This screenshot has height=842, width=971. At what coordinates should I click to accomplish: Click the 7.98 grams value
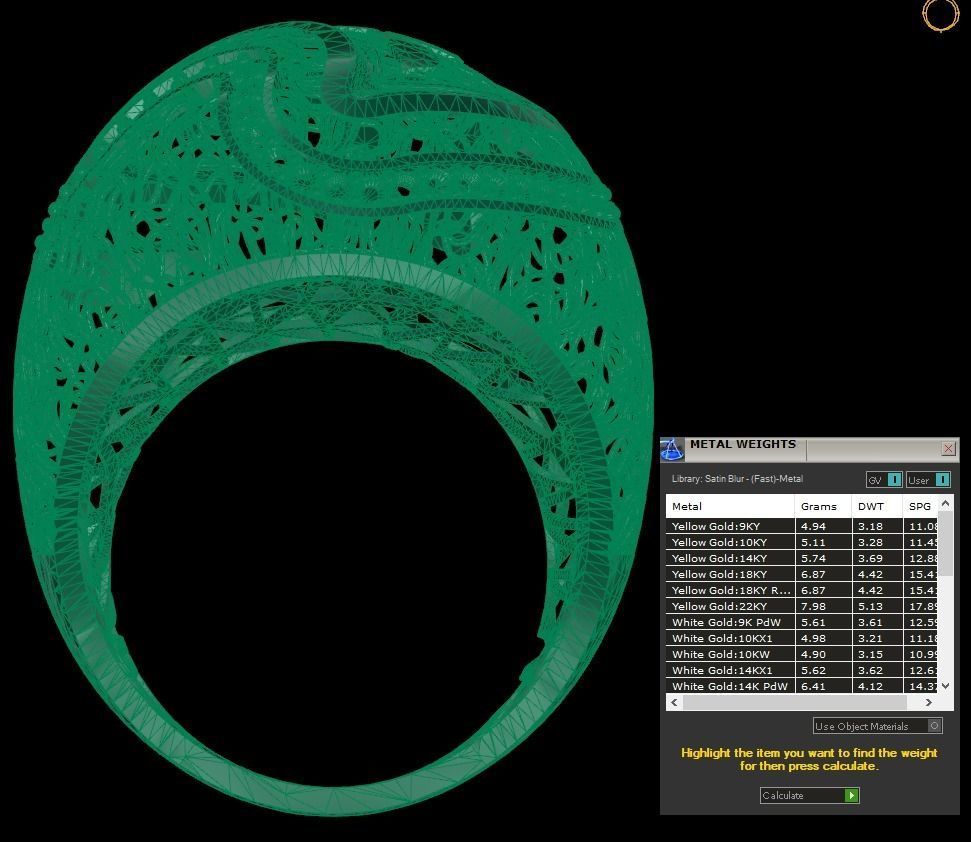[813, 607]
